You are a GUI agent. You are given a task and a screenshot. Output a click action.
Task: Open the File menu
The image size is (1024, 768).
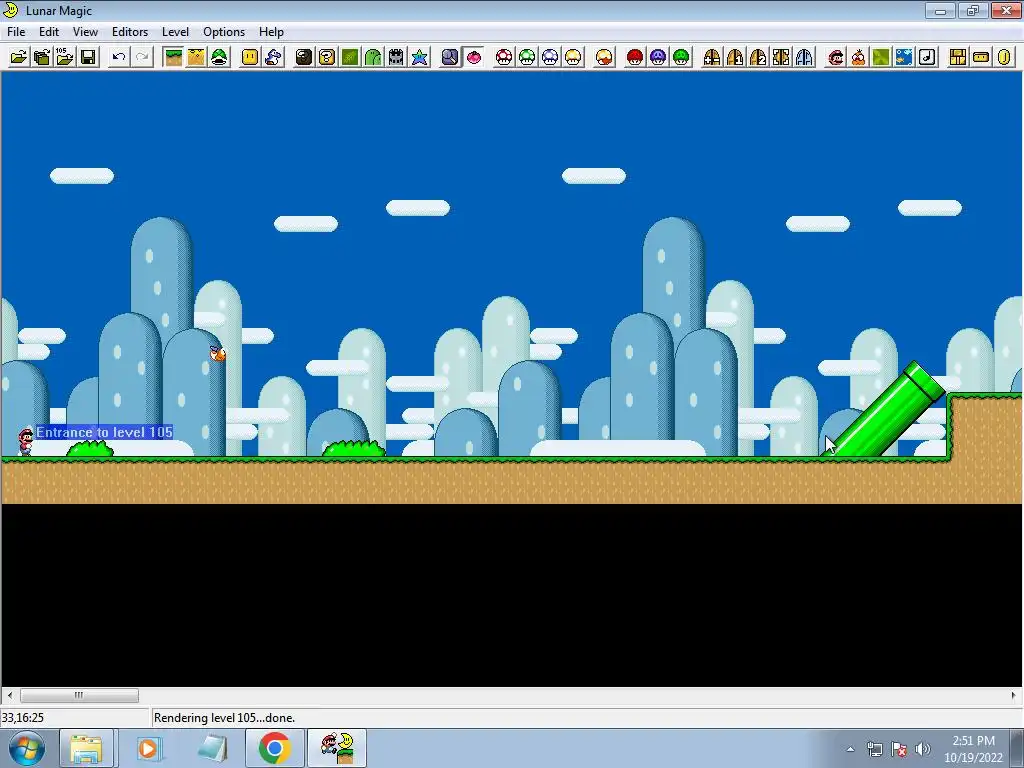pos(16,32)
